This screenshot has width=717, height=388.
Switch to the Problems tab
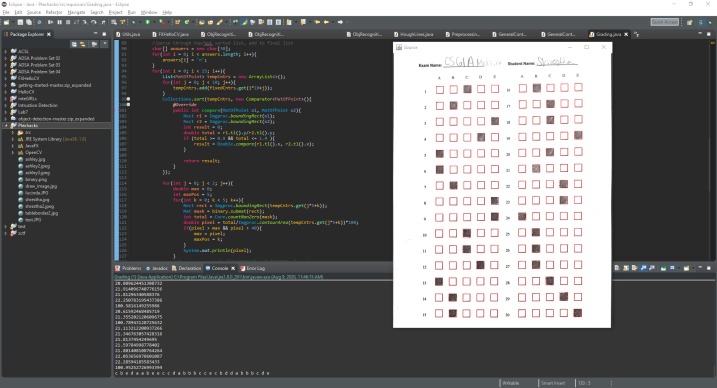(128, 268)
